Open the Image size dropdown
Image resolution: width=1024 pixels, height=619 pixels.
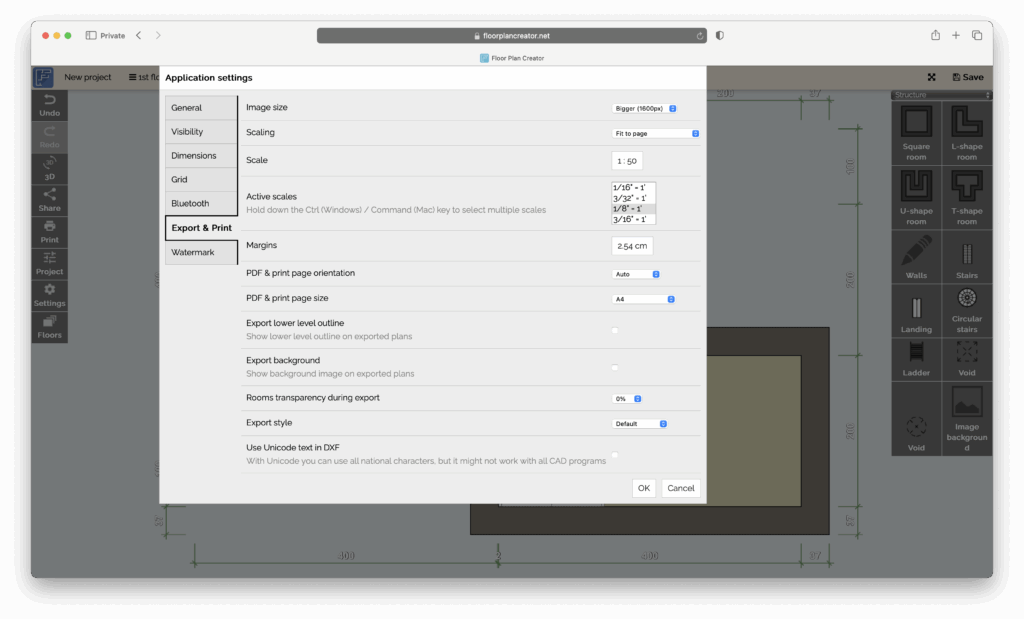point(646,106)
